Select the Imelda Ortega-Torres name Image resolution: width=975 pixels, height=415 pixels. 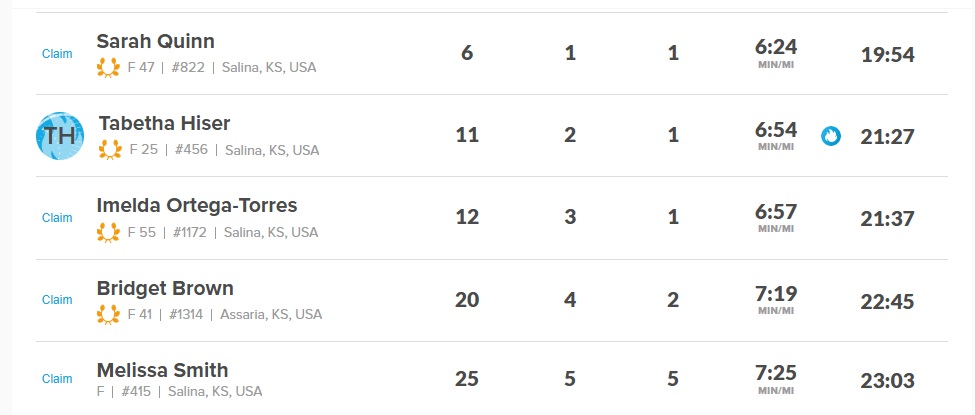point(196,205)
